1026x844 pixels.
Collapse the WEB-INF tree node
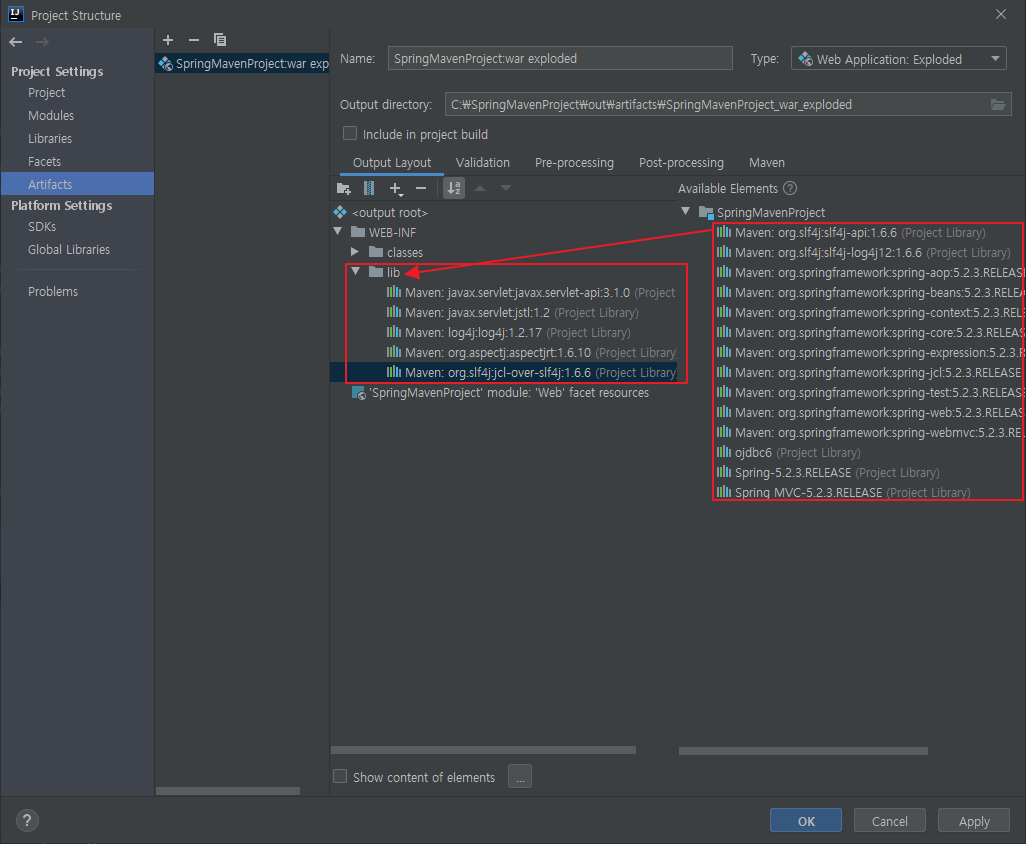tap(338, 231)
